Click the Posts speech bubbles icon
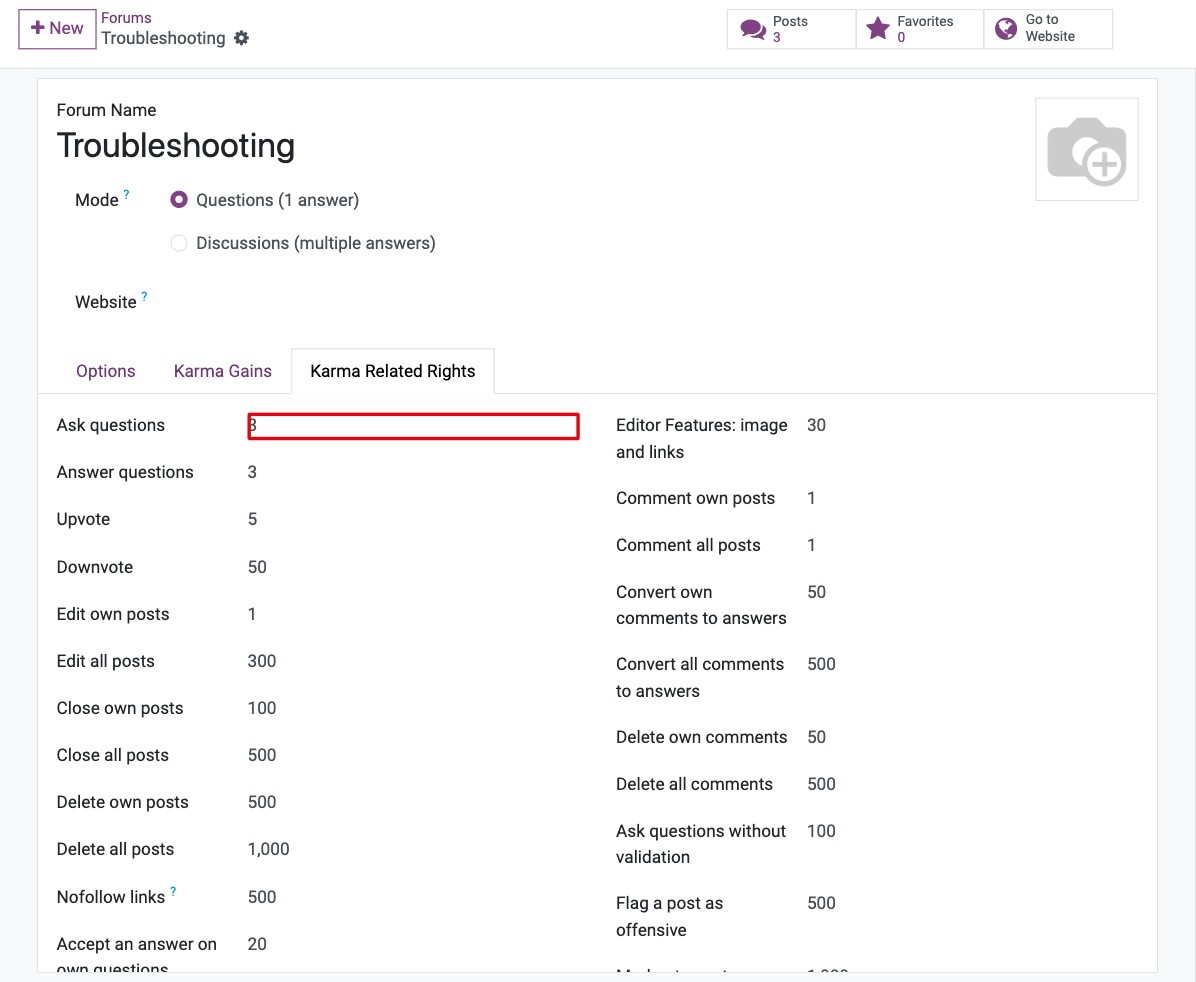This screenshot has height=982, width=1196. point(753,30)
